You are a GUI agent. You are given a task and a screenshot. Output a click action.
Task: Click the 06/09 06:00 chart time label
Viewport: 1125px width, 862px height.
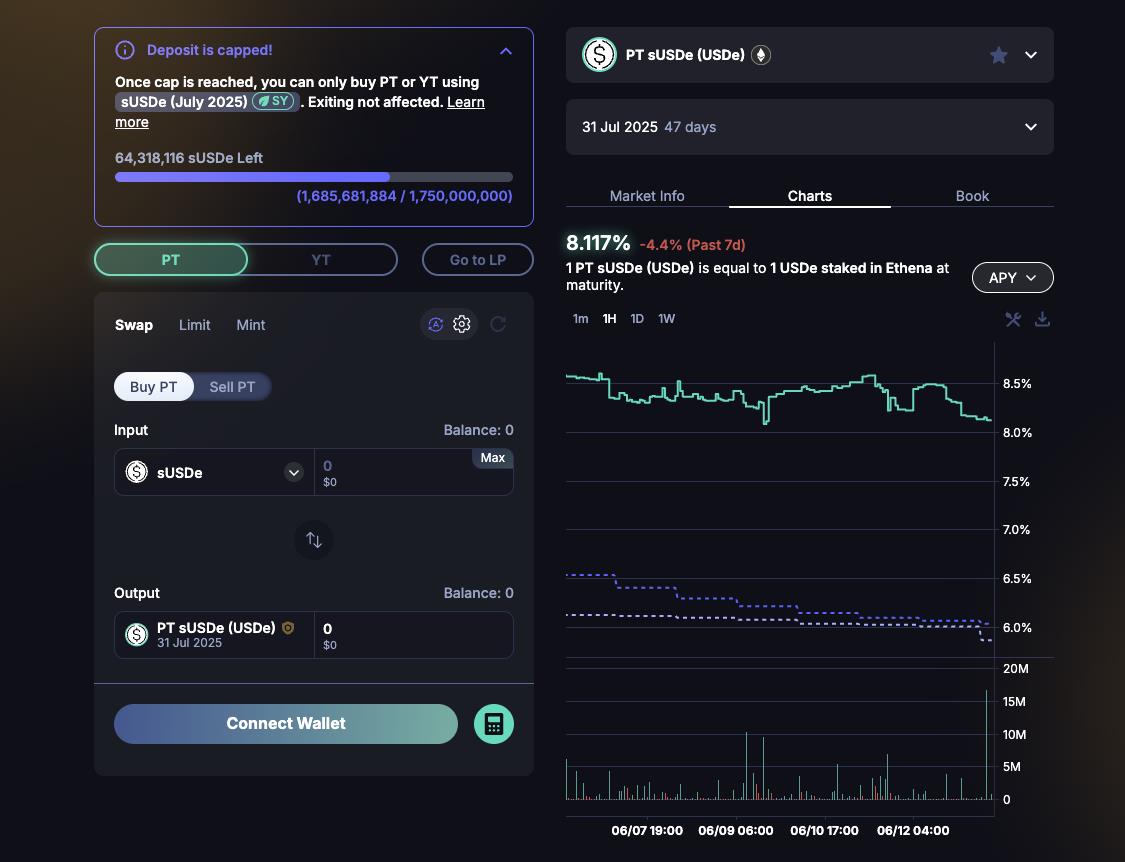pyautogui.click(x=735, y=830)
